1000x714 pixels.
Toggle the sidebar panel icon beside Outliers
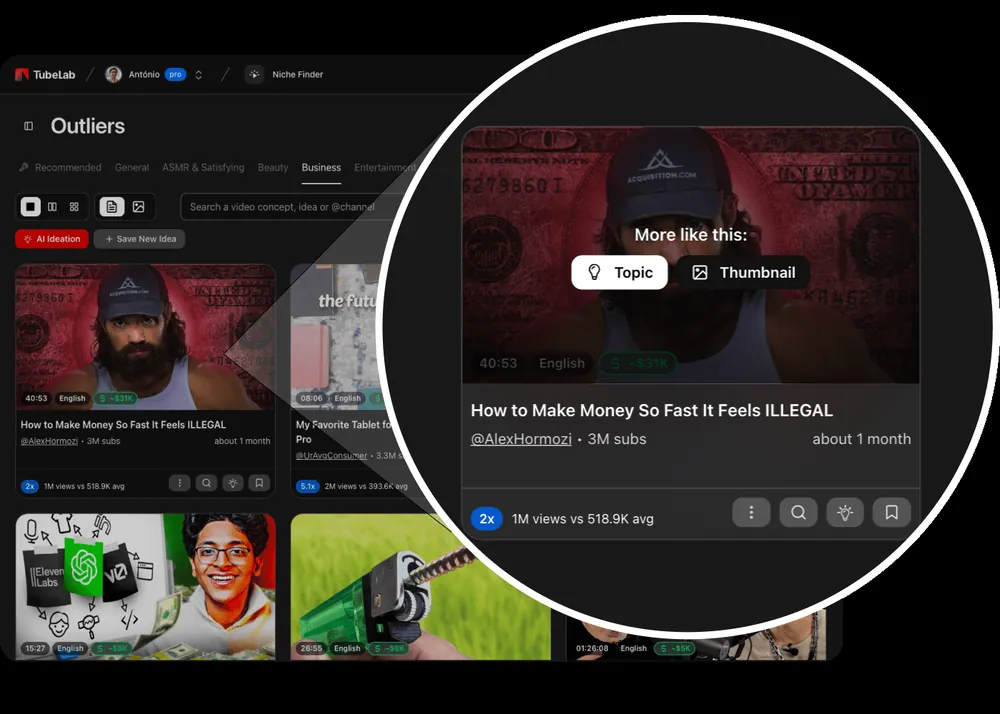tap(29, 126)
